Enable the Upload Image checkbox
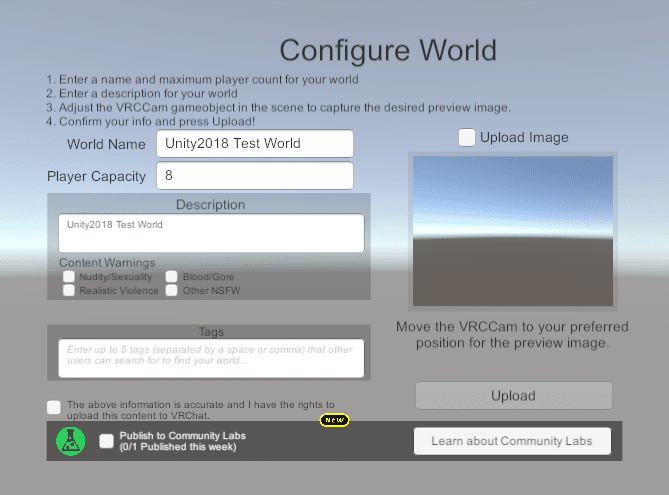The height and width of the screenshot is (495, 669). pos(467,137)
